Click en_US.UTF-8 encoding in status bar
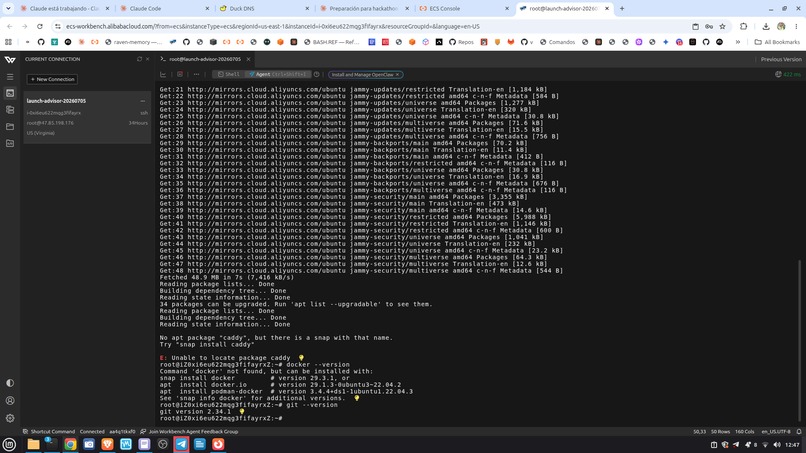806x453 pixels. click(x=776, y=431)
